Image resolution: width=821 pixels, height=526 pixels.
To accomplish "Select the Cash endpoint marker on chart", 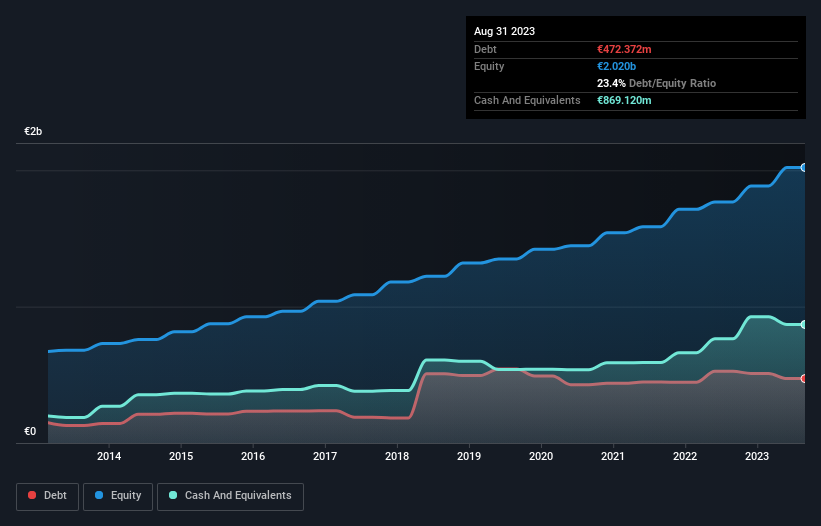I will (x=804, y=324).
